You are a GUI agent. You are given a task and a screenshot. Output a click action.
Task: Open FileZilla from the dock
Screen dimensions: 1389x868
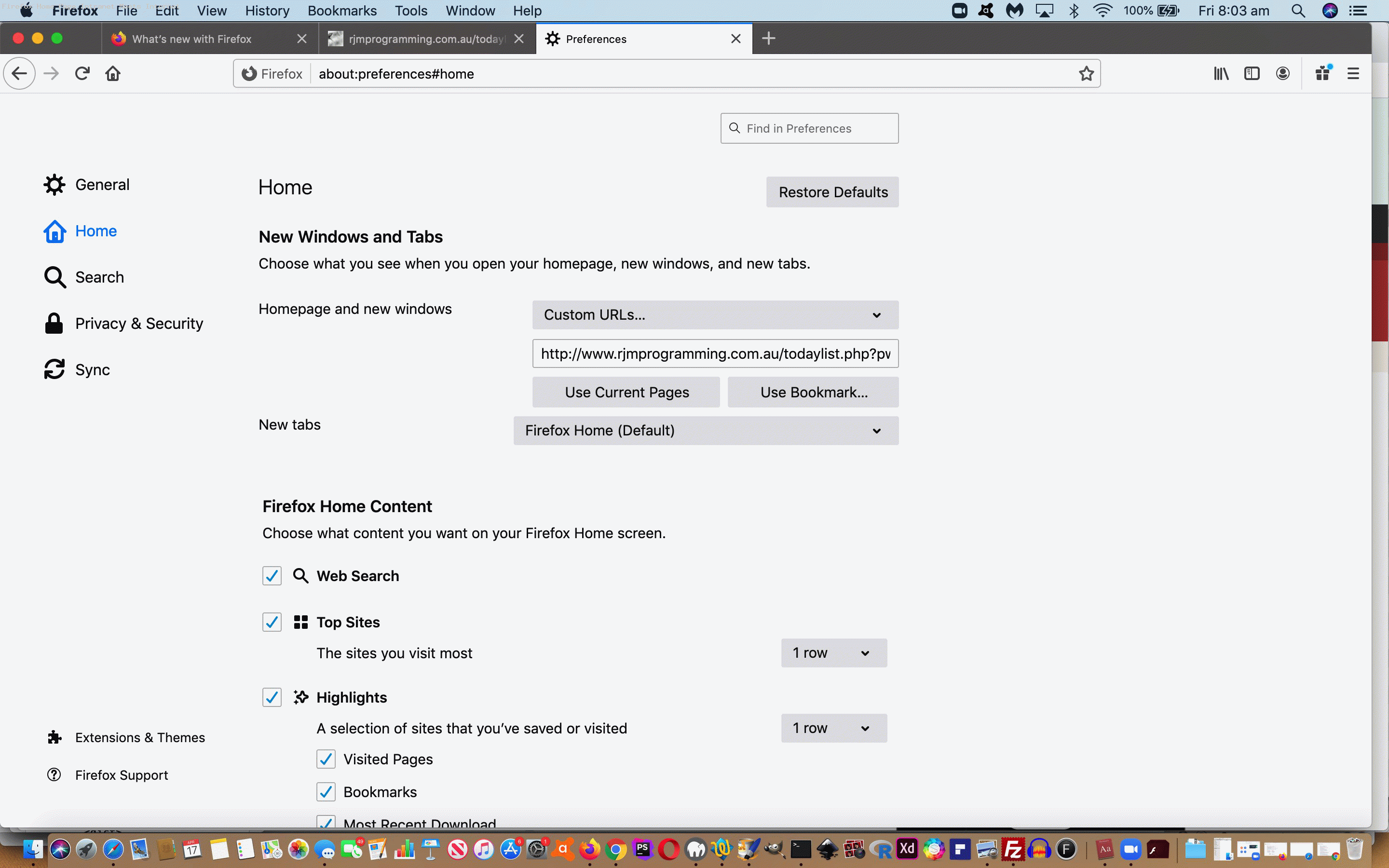click(x=1013, y=849)
